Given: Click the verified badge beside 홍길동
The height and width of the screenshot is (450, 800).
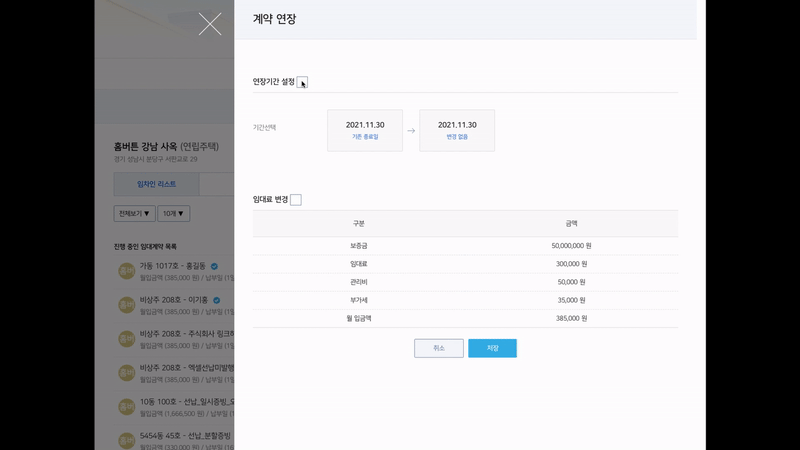Looking at the screenshot, I should (214, 266).
